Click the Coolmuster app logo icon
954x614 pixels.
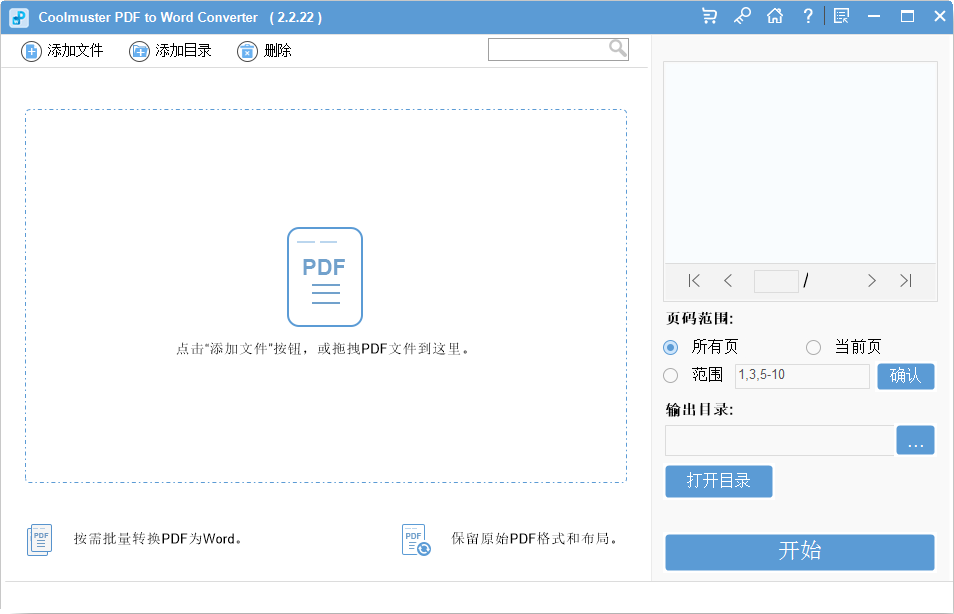pyautogui.click(x=19, y=18)
